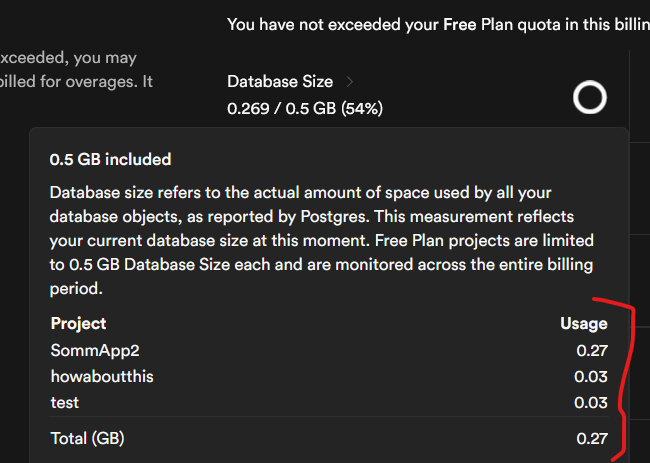Click the 0.27 value in Total row
Screen dimensions: 650x463
pyautogui.click(x=591, y=438)
